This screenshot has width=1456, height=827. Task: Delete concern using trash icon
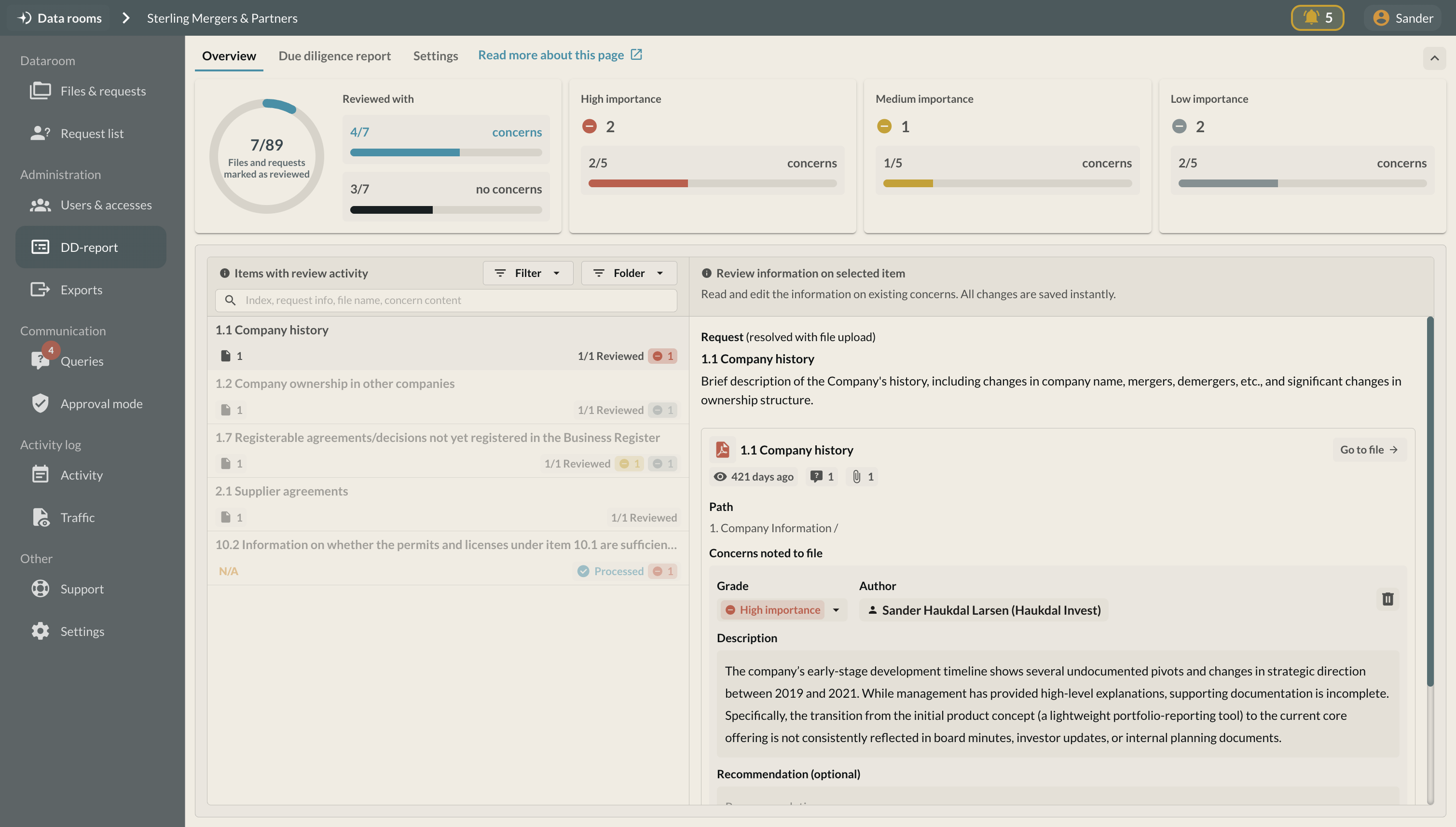click(x=1387, y=599)
